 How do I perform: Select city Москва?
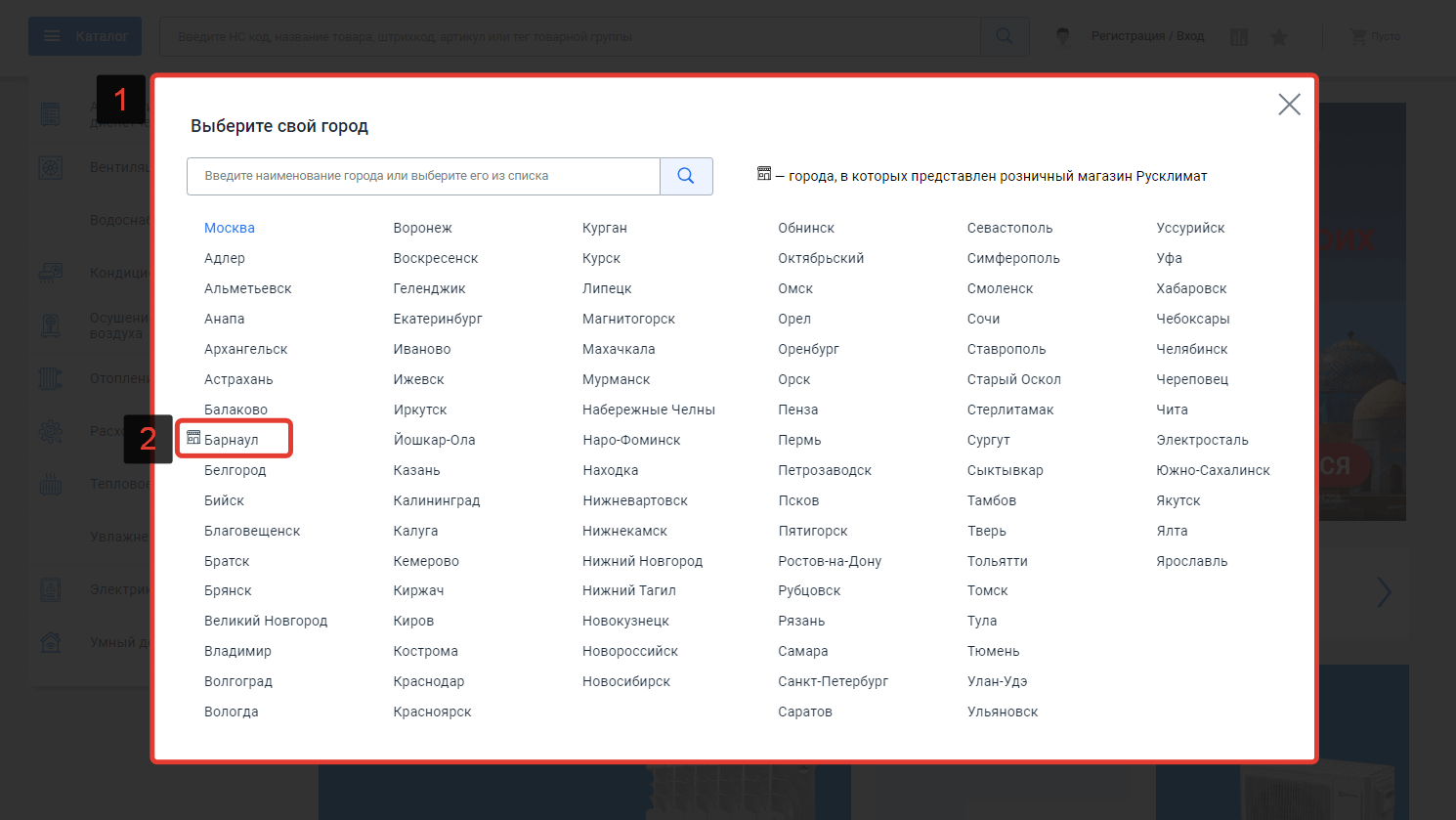[x=230, y=228]
